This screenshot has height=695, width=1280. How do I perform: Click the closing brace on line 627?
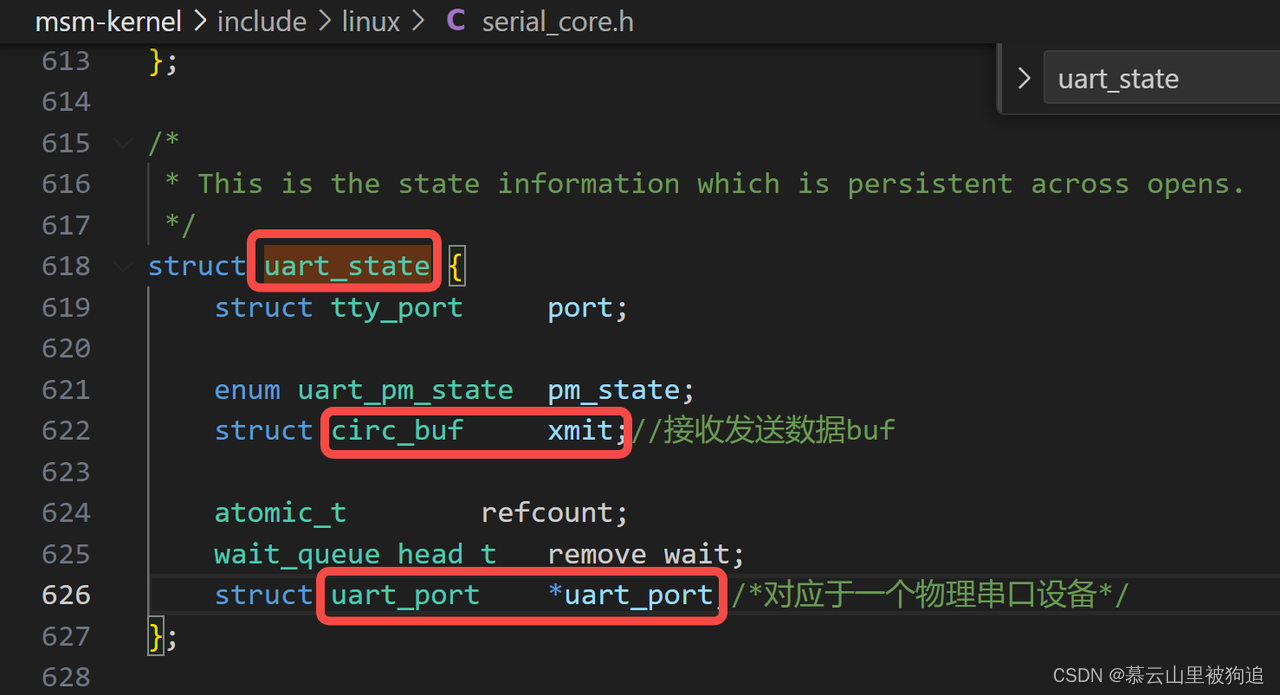pos(157,635)
